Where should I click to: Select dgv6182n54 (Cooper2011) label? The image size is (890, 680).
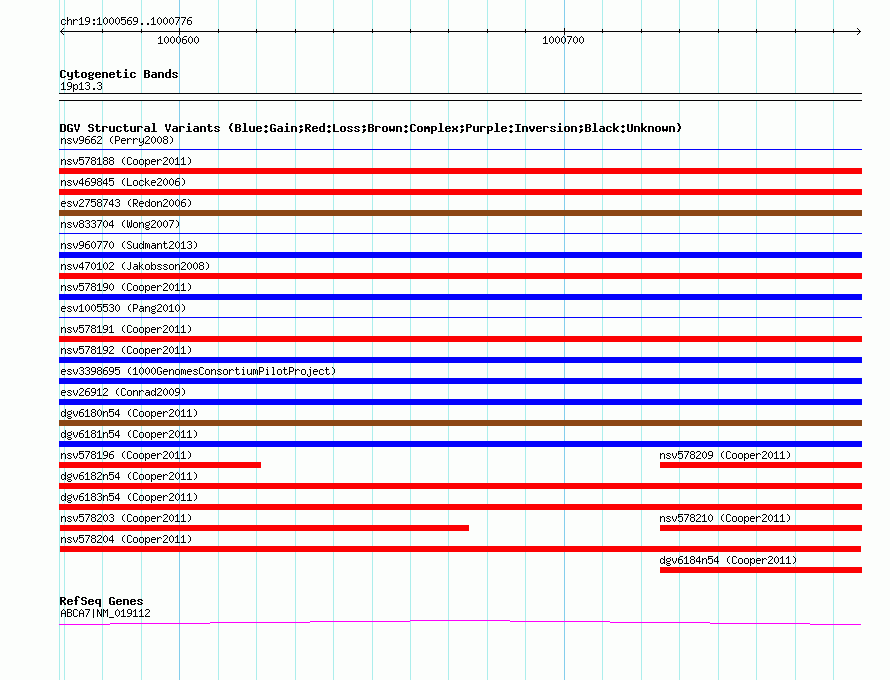tap(129, 476)
